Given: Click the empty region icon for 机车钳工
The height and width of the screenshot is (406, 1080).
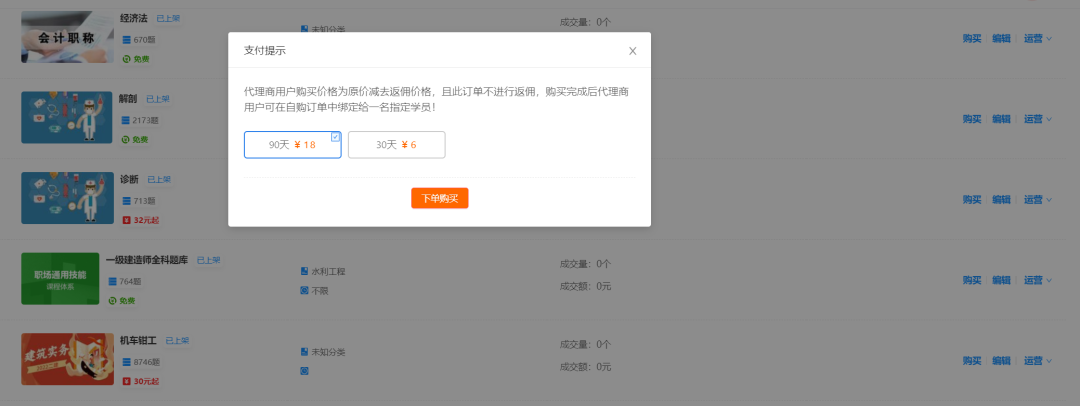Looking at the screenshot, I should pyautogui.click(x=304, y=371).
